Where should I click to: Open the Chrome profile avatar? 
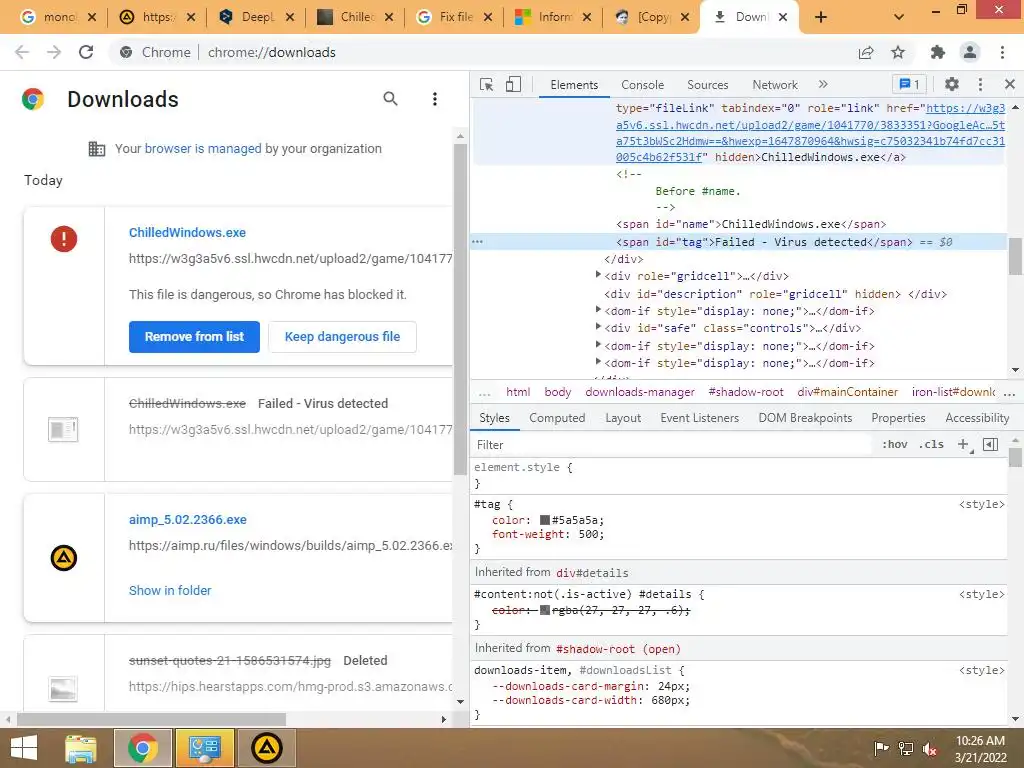click(x=970, y=52)
